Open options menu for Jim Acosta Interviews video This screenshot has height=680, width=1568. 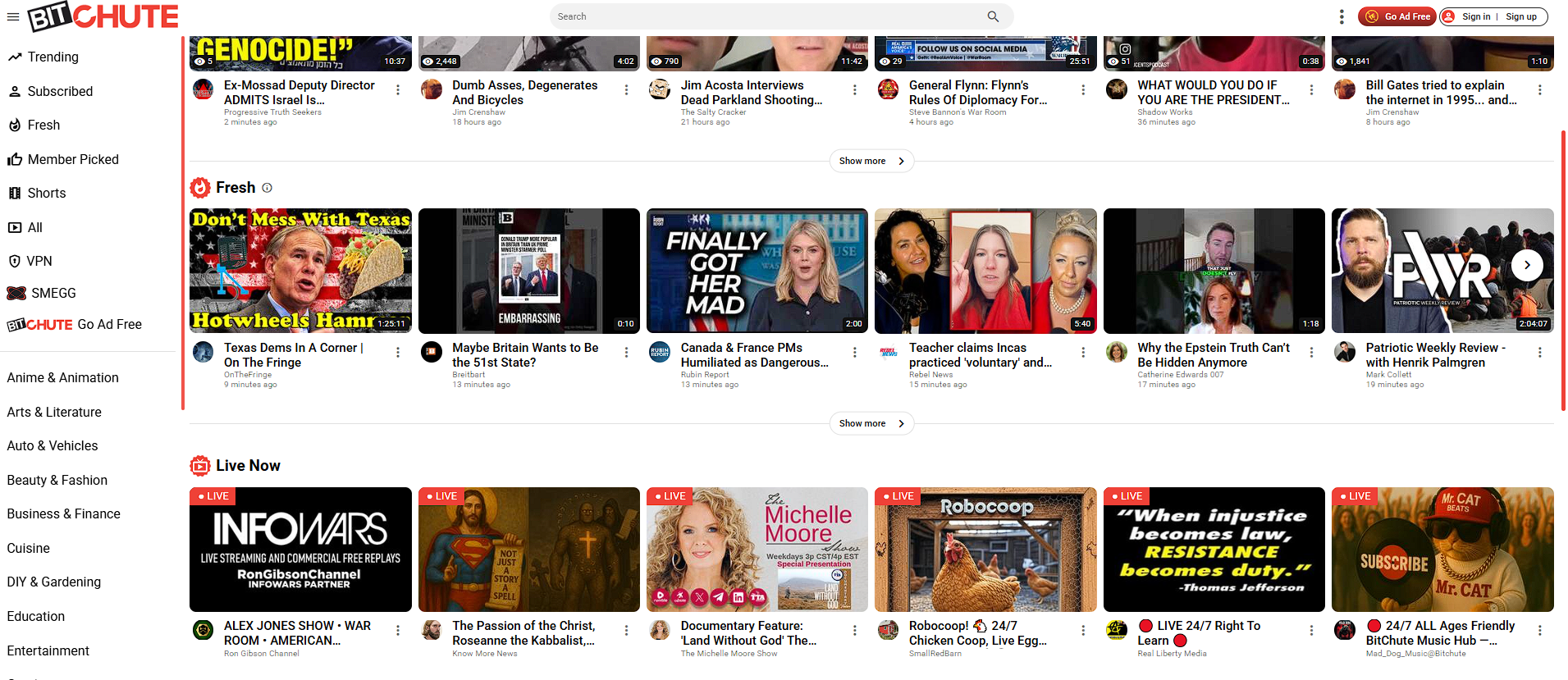(x=854, y=90)
